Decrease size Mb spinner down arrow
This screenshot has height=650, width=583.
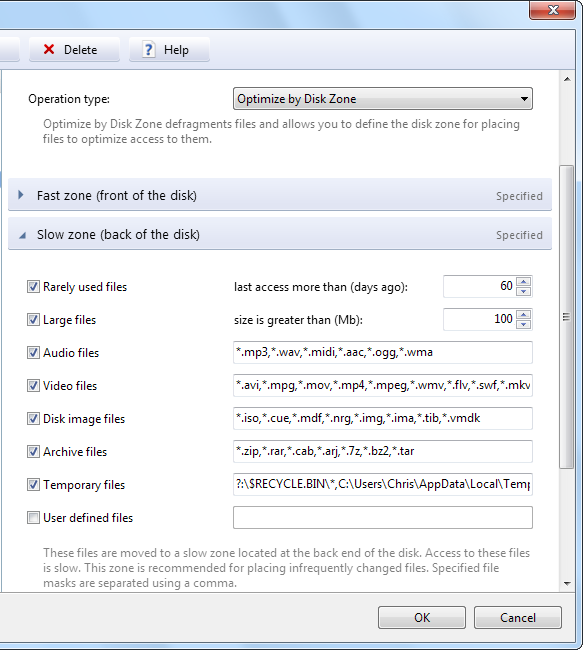[524, 325]
